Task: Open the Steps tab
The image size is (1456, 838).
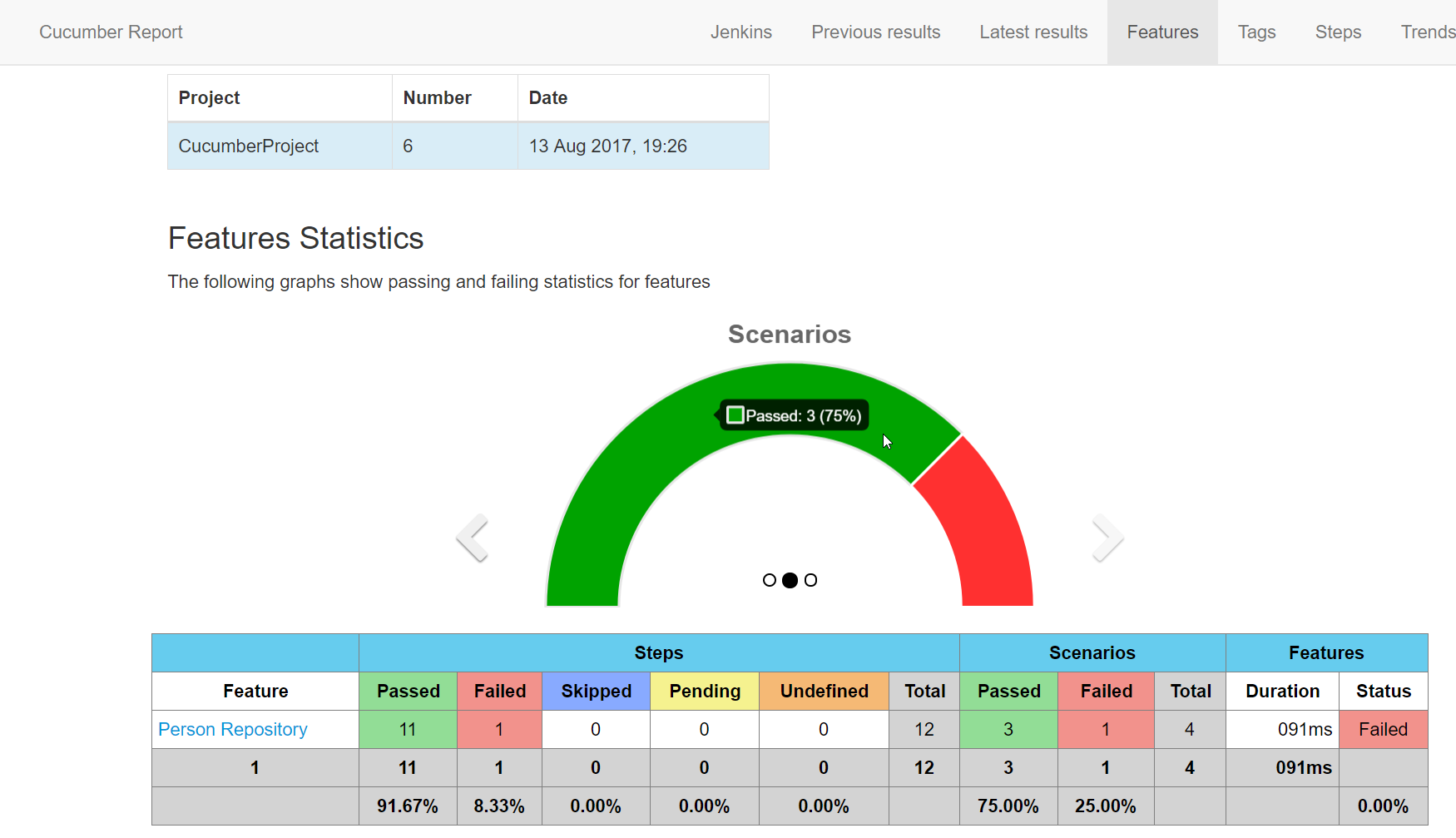Action: pyautogui.click(x=1338, y=32)
